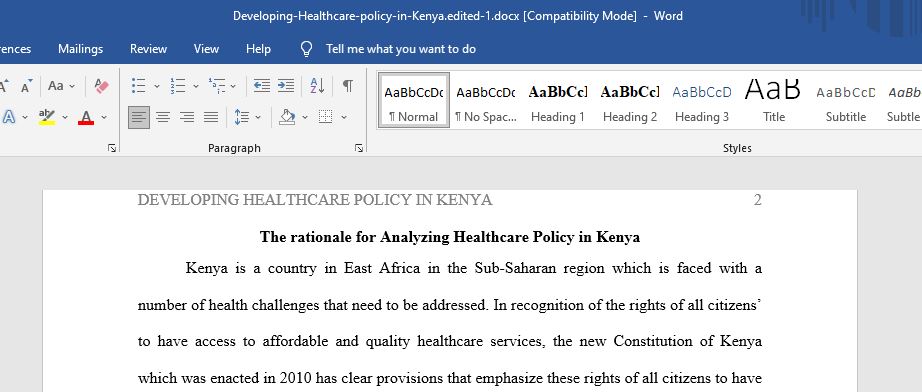The width and height of the screenshot is (922, 392).
Task: Open the Numbering dropdown arrow
Action: [x=196, y=86]
